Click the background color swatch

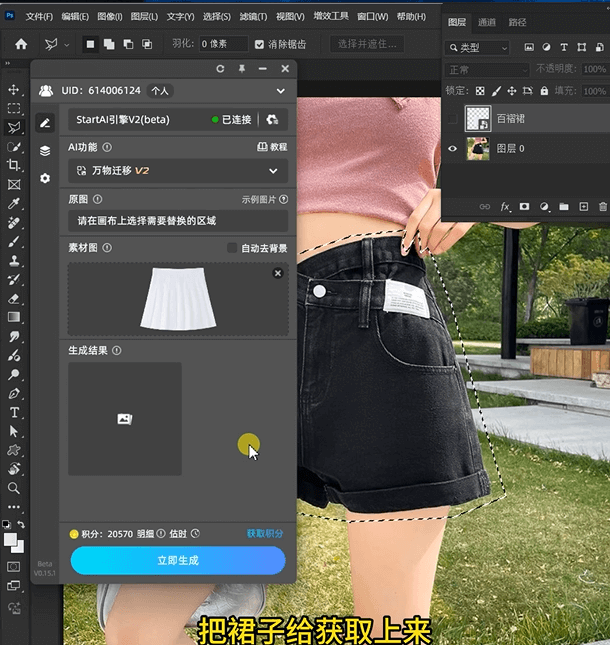19,548
